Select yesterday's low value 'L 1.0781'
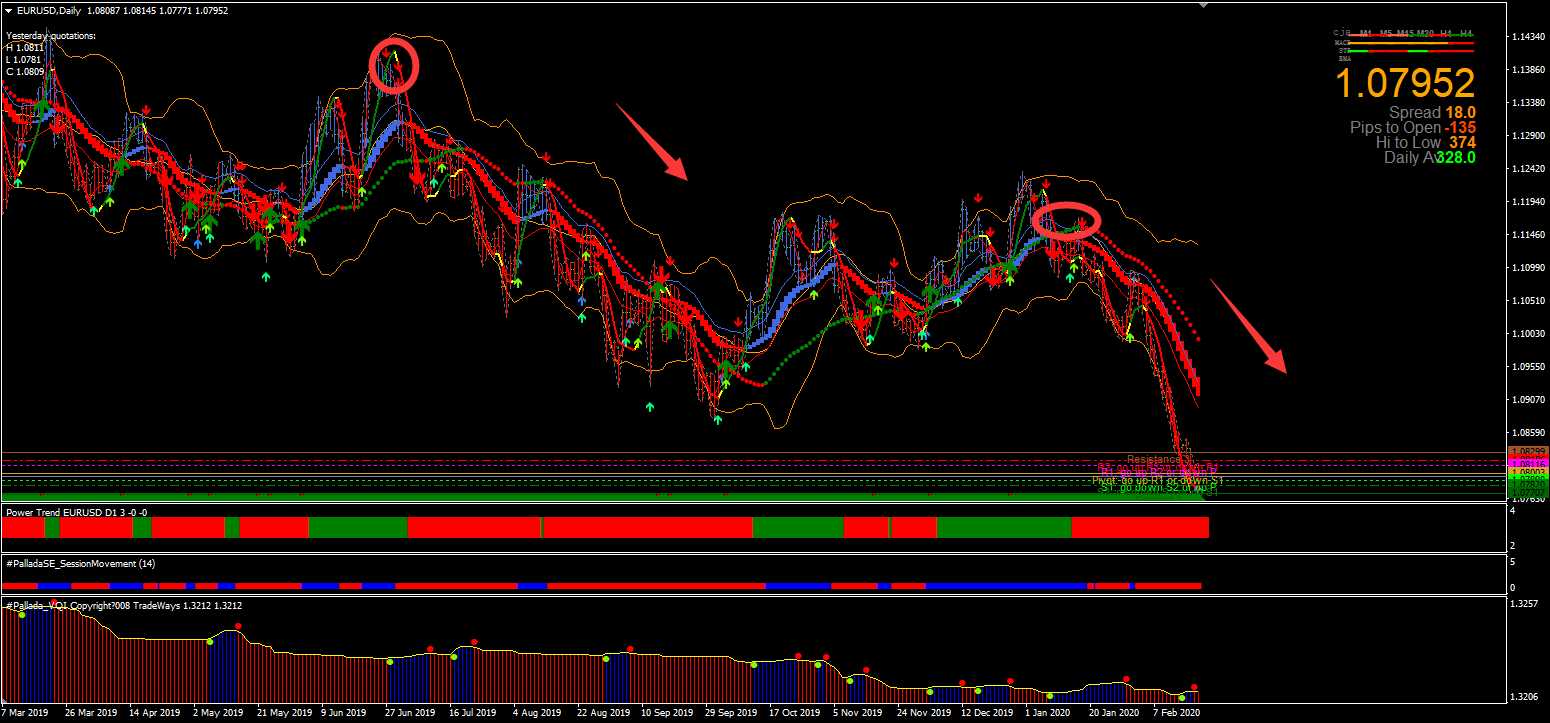Screen dimensions: 1550x723 coord(24,60)
